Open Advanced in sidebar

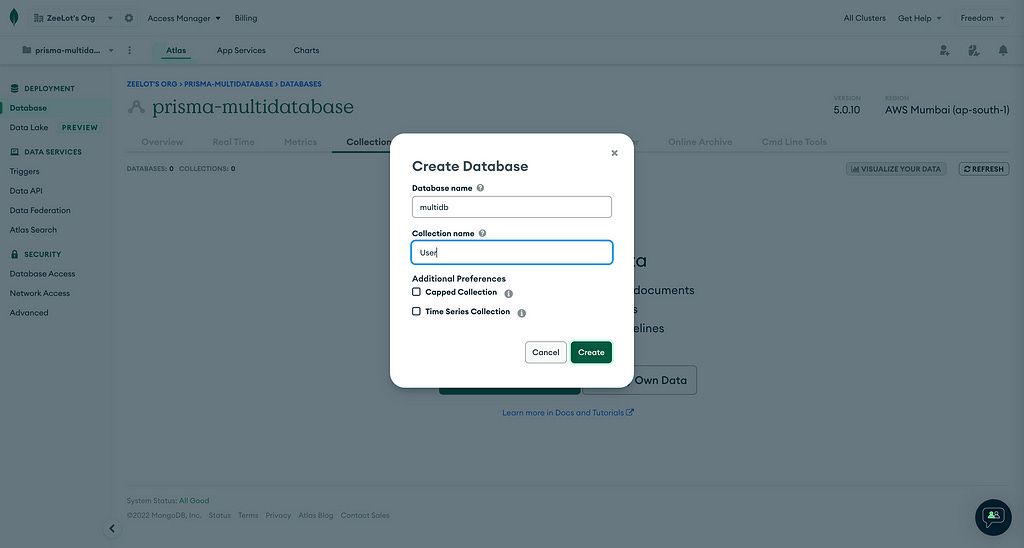29,313
